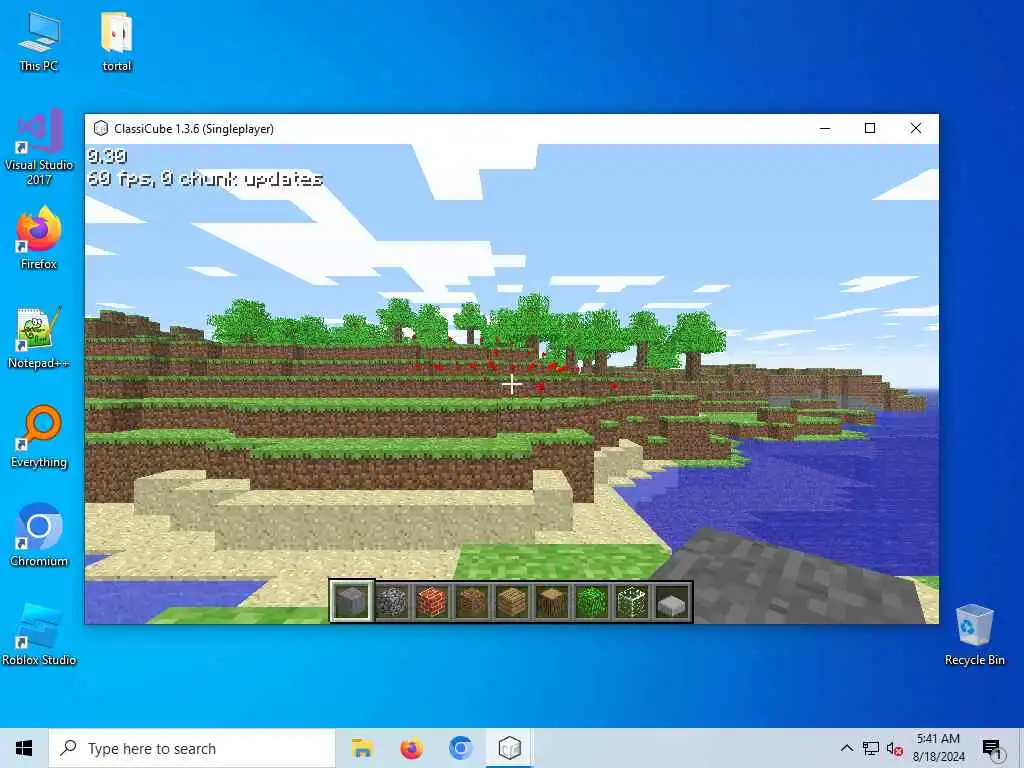This screenshot has width=1024, height=768.
Task: Open the Recycle Bin
Action: pyautogui.click(x=974, y=634)
